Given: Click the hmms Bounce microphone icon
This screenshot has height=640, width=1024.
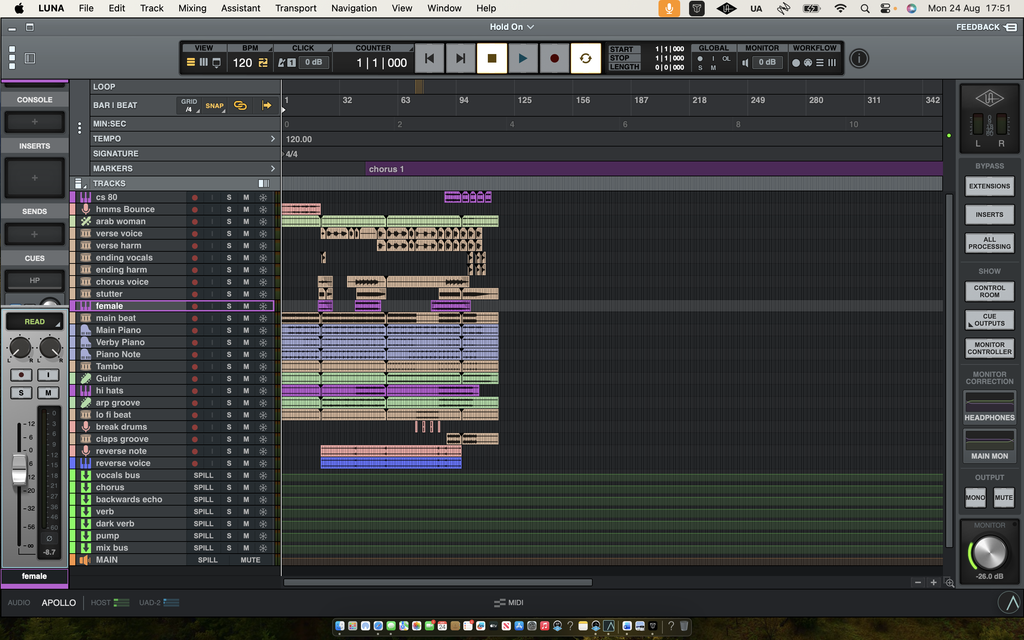Looking at the screenshot, I should coord(86,209).
